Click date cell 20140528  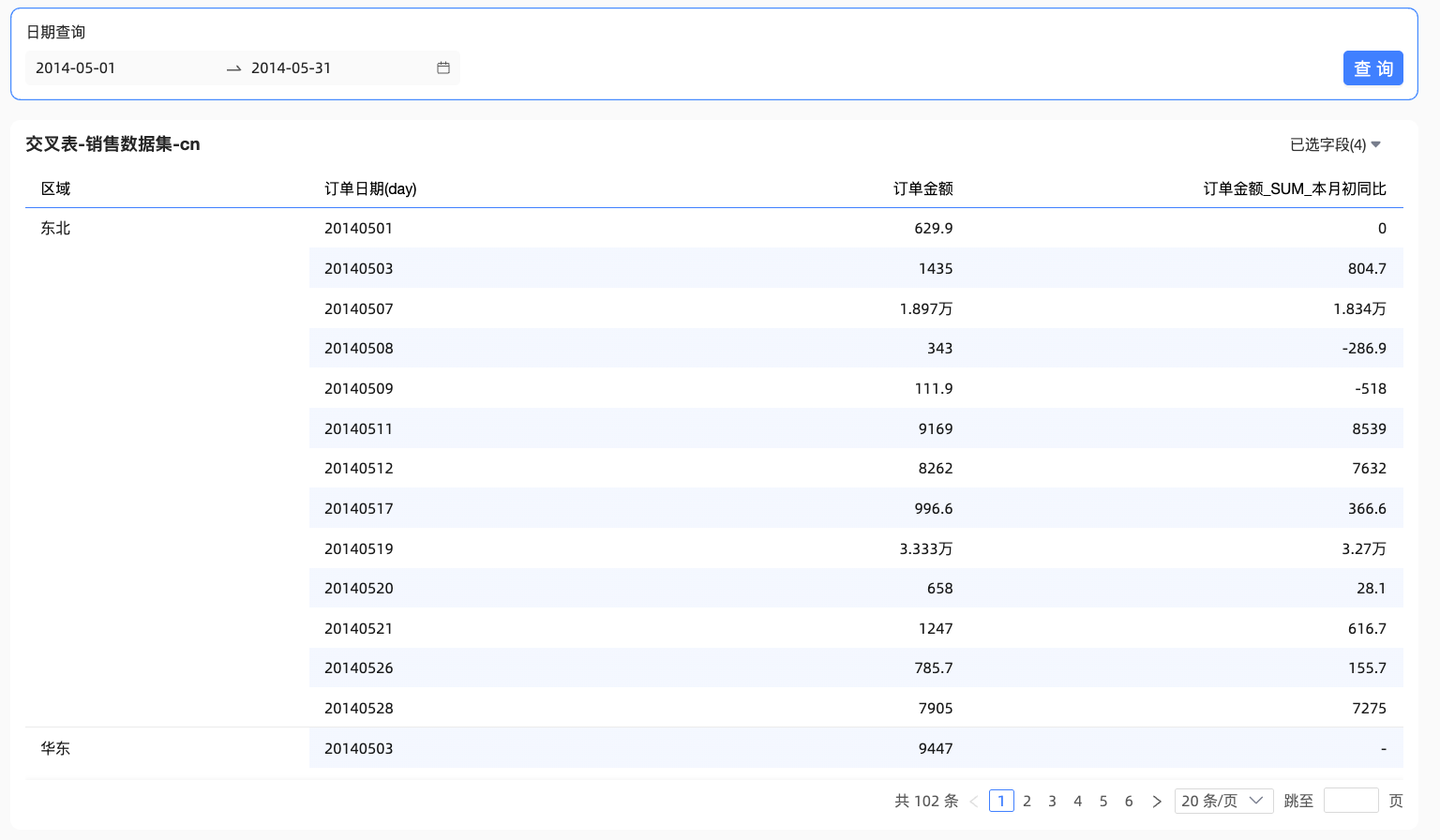click(x=359, y=708)
